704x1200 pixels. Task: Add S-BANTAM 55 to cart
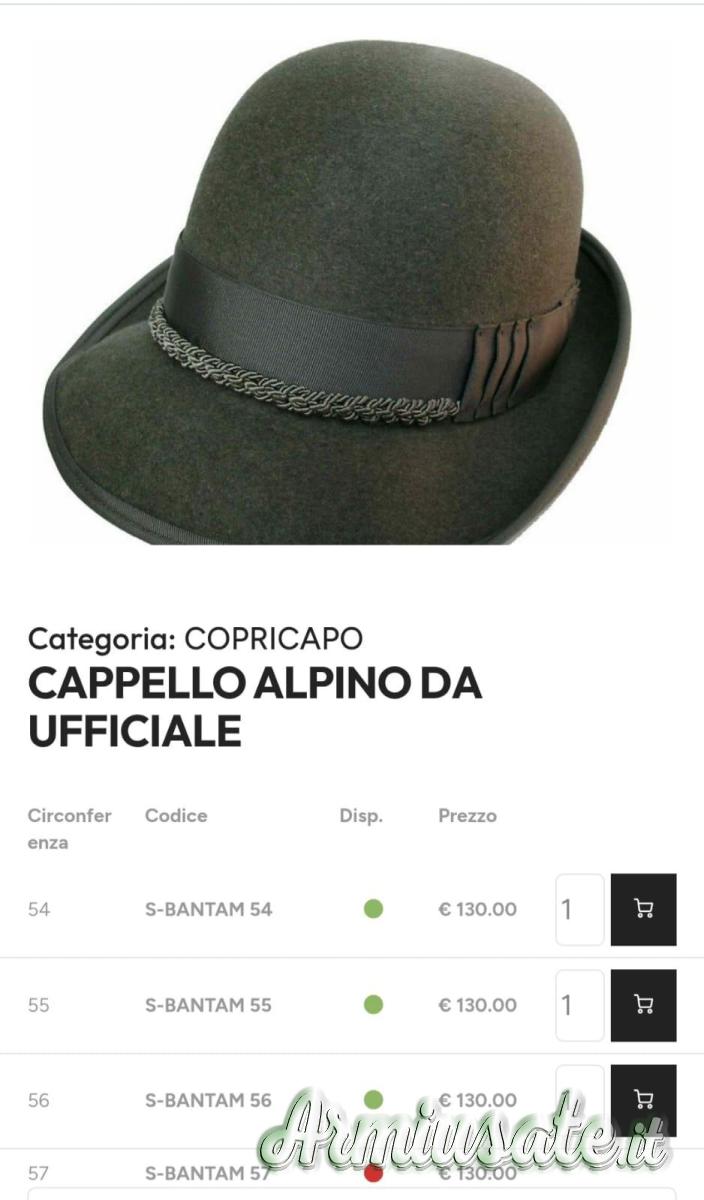tap(643, 1005)
